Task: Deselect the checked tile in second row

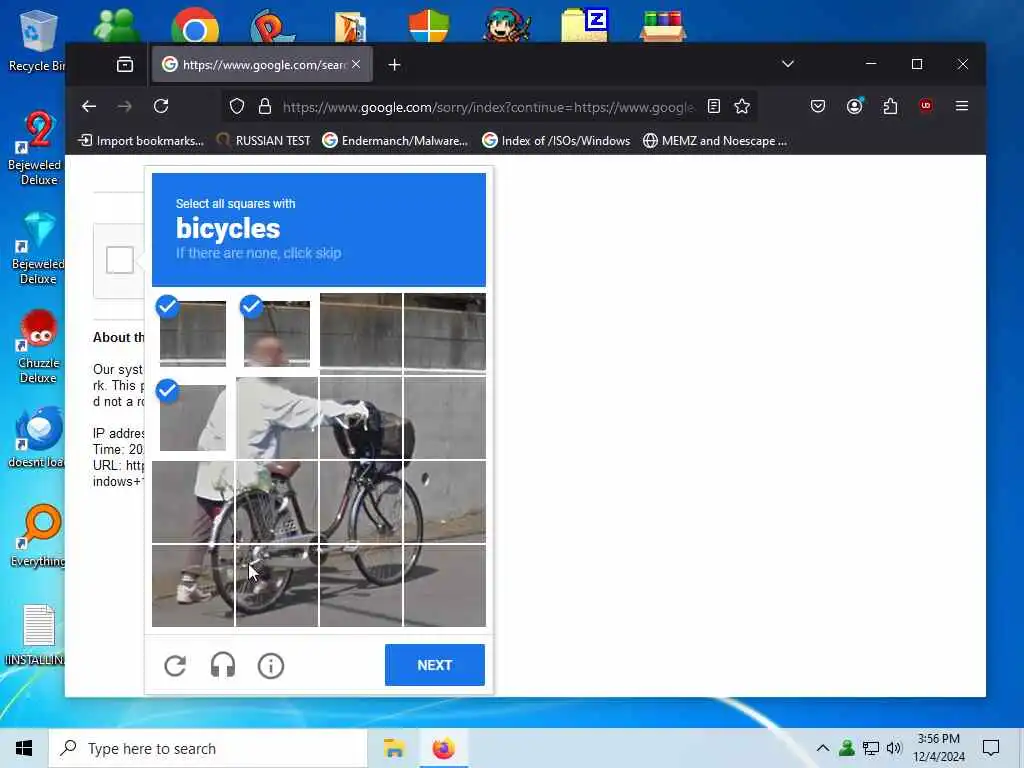Action: click(x=193, y=417)
